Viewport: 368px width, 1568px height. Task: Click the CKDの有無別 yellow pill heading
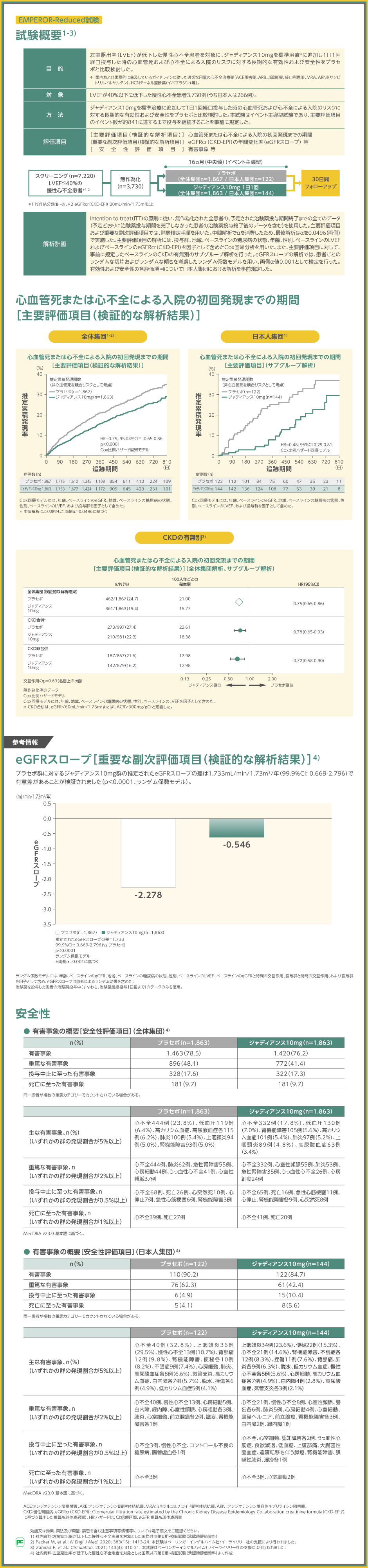(184, 538)
